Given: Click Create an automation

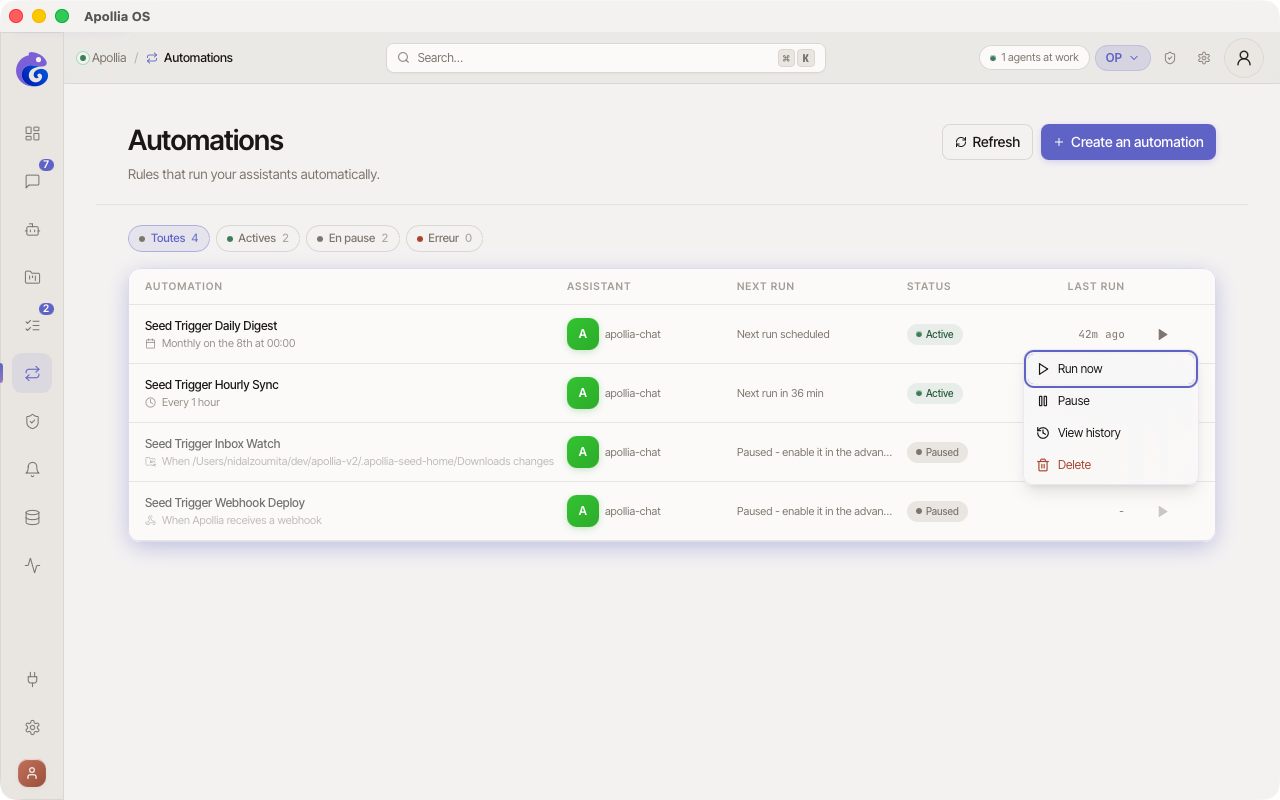Looking at the screenshot, I should [x=1128, y=142].
